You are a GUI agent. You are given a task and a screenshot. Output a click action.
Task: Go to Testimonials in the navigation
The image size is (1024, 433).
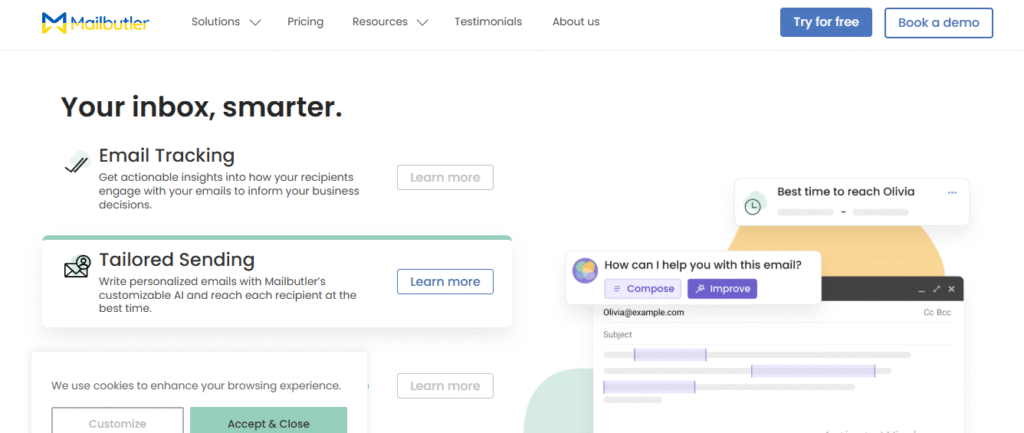tap(488, 22)
